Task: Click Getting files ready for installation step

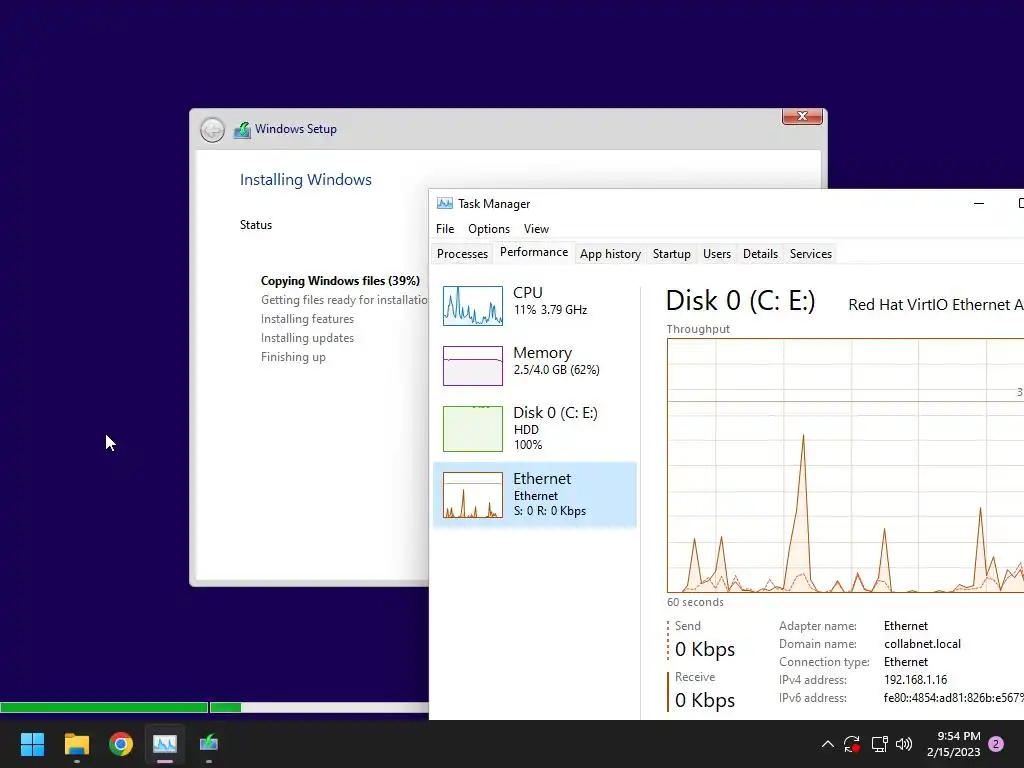Action: coord(344,300)
